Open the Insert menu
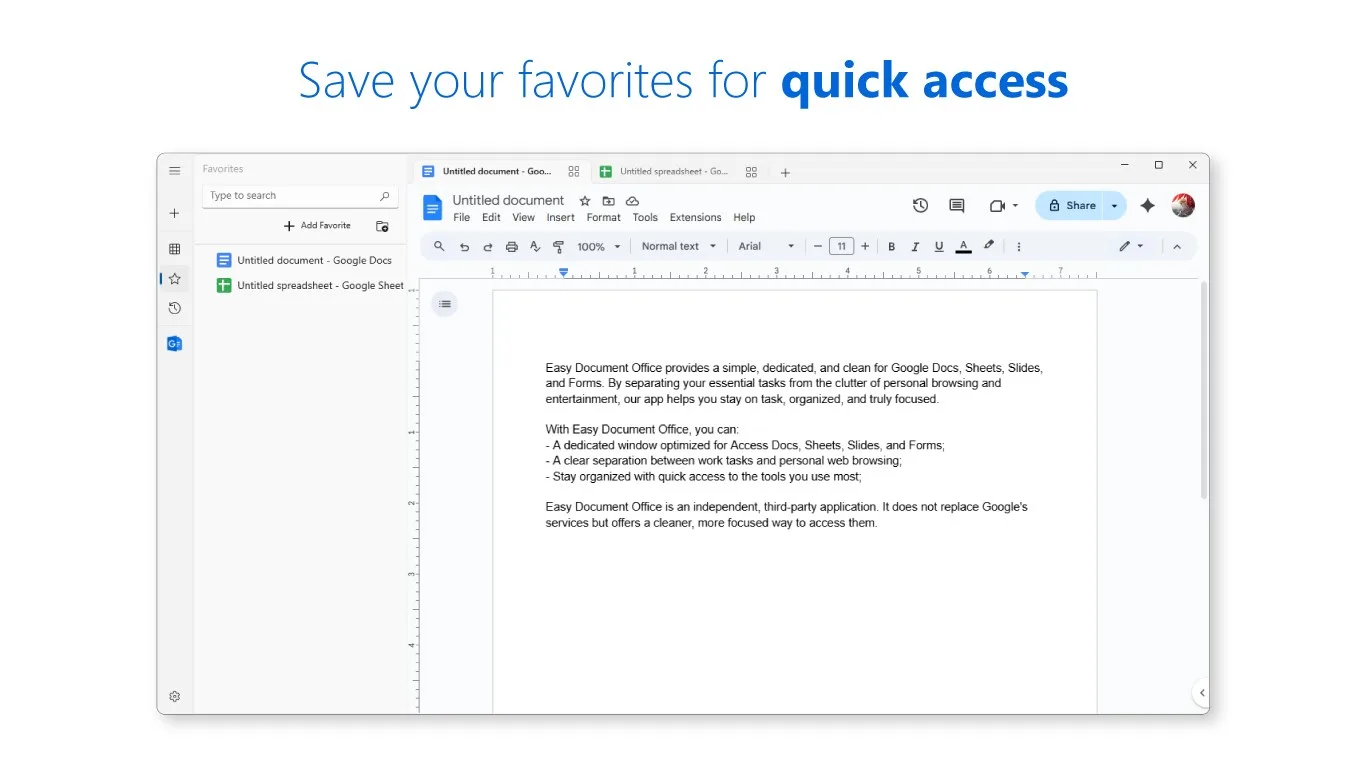Screen dimensions: 1366x768 [x=561, y=217]
